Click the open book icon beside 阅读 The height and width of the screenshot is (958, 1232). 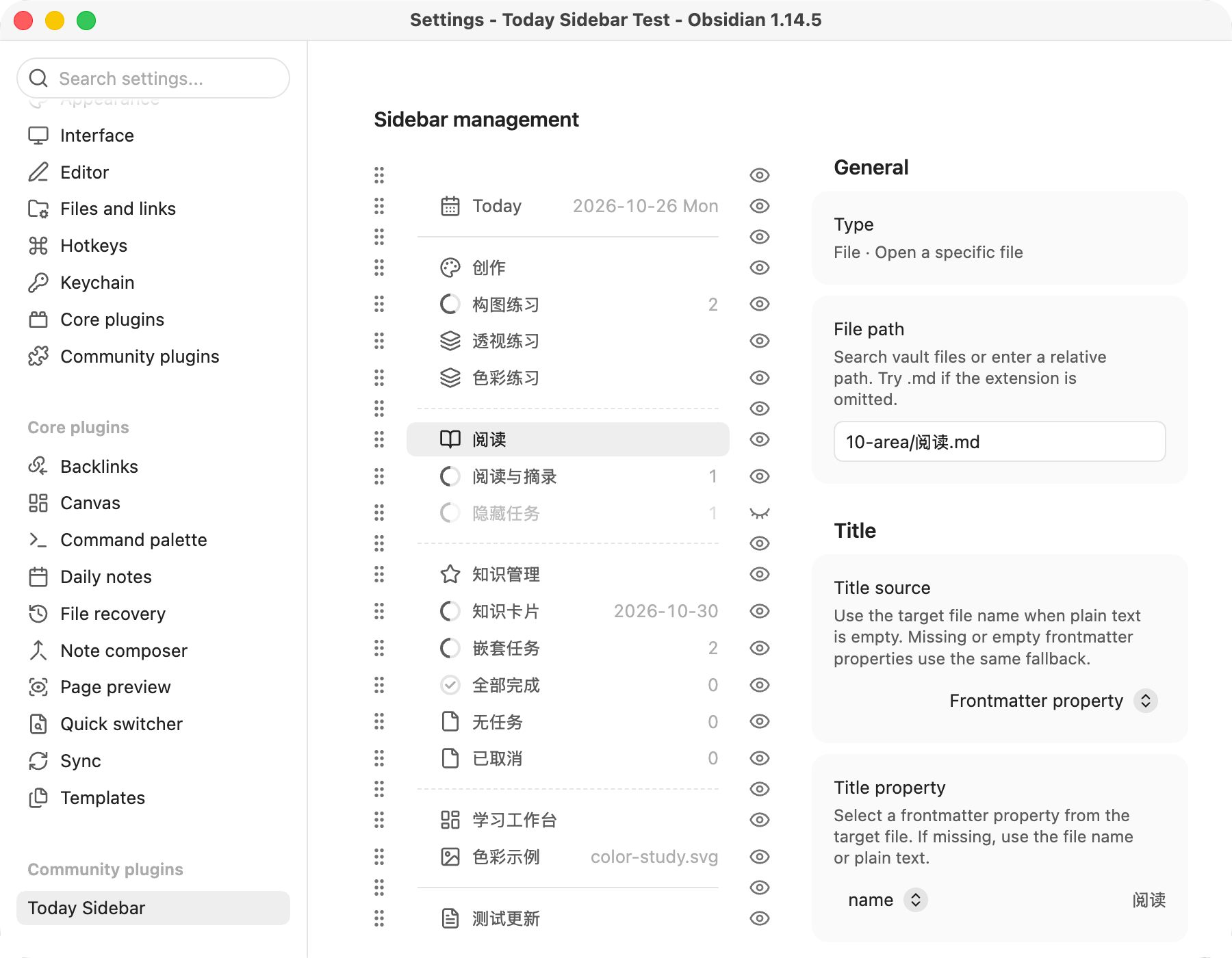(x=450, y=439)
